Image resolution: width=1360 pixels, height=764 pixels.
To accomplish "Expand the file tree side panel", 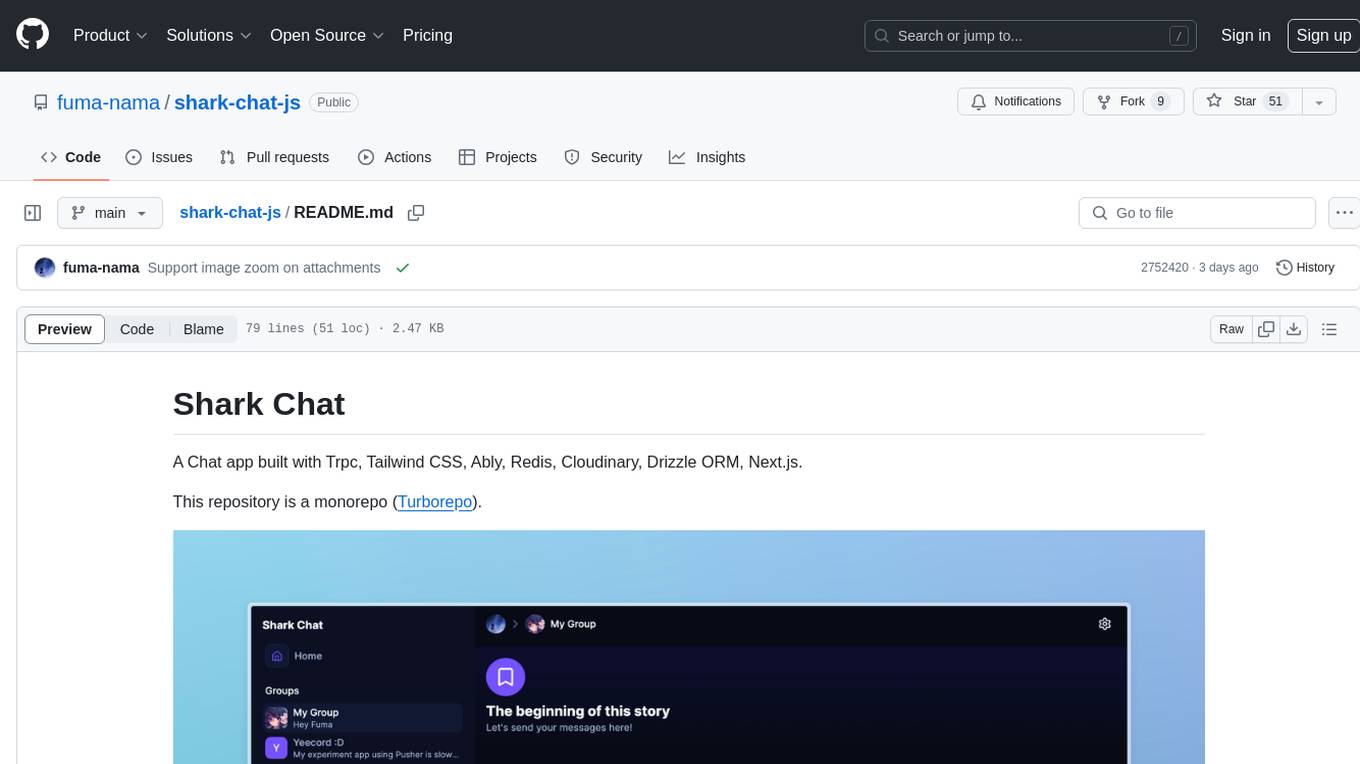I will point(32,213).
